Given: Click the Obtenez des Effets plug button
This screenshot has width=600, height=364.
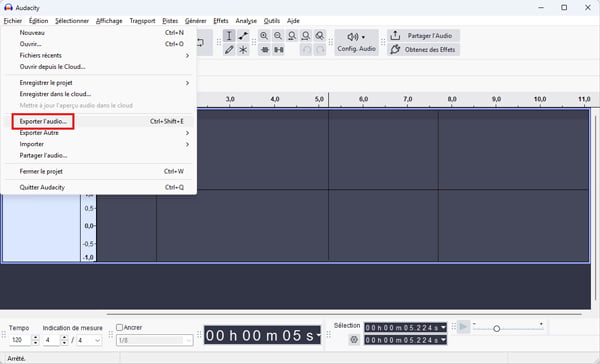Looking at the screenshot, I should coord(423,49).
